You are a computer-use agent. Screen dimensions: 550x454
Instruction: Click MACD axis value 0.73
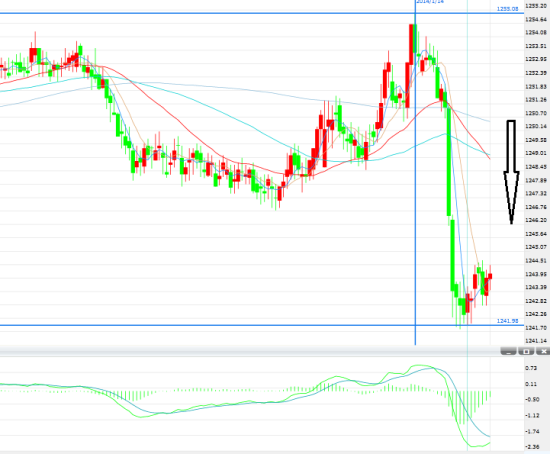[x=531, y=368]
